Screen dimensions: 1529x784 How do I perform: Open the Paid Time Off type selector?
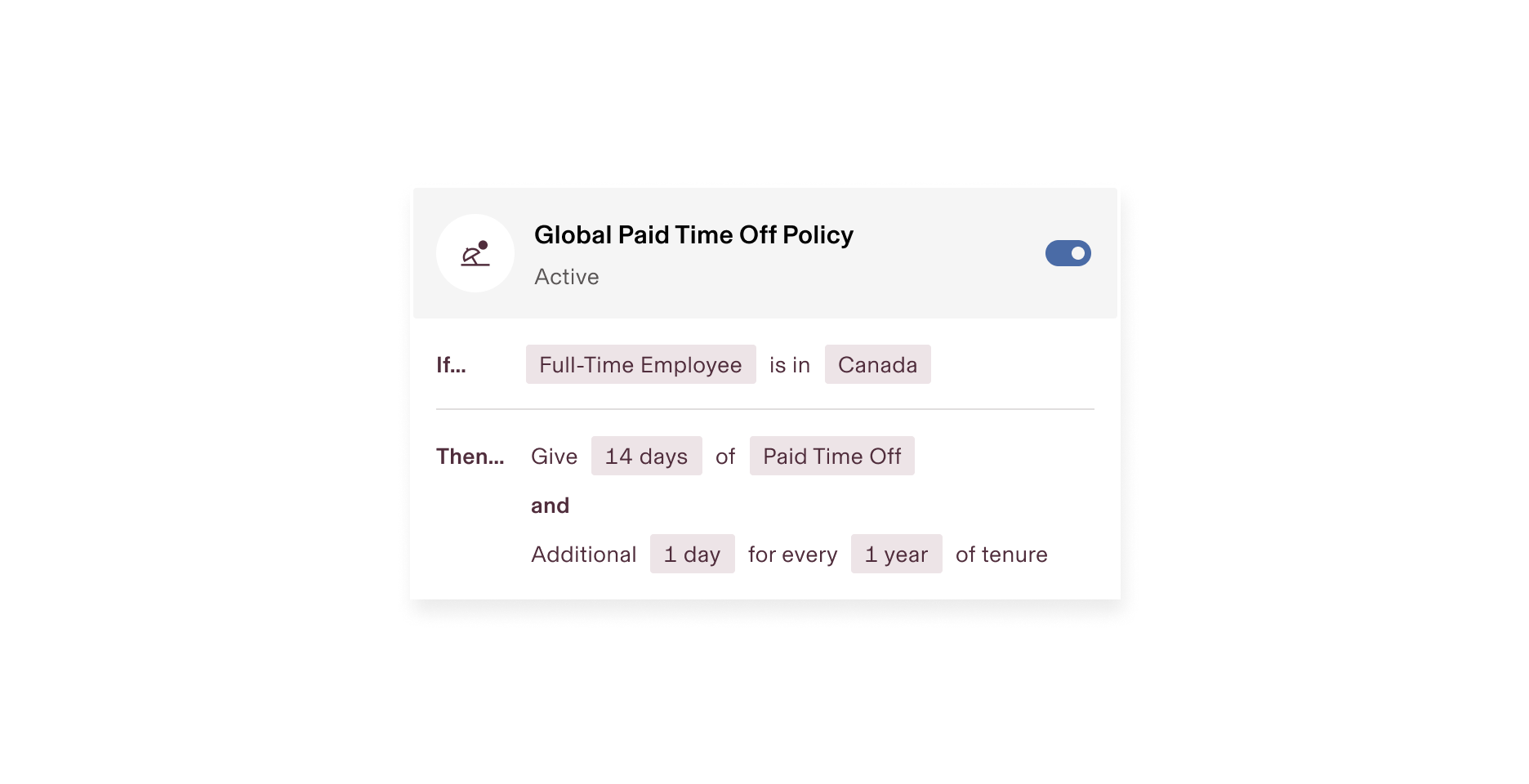click(831, 456)
